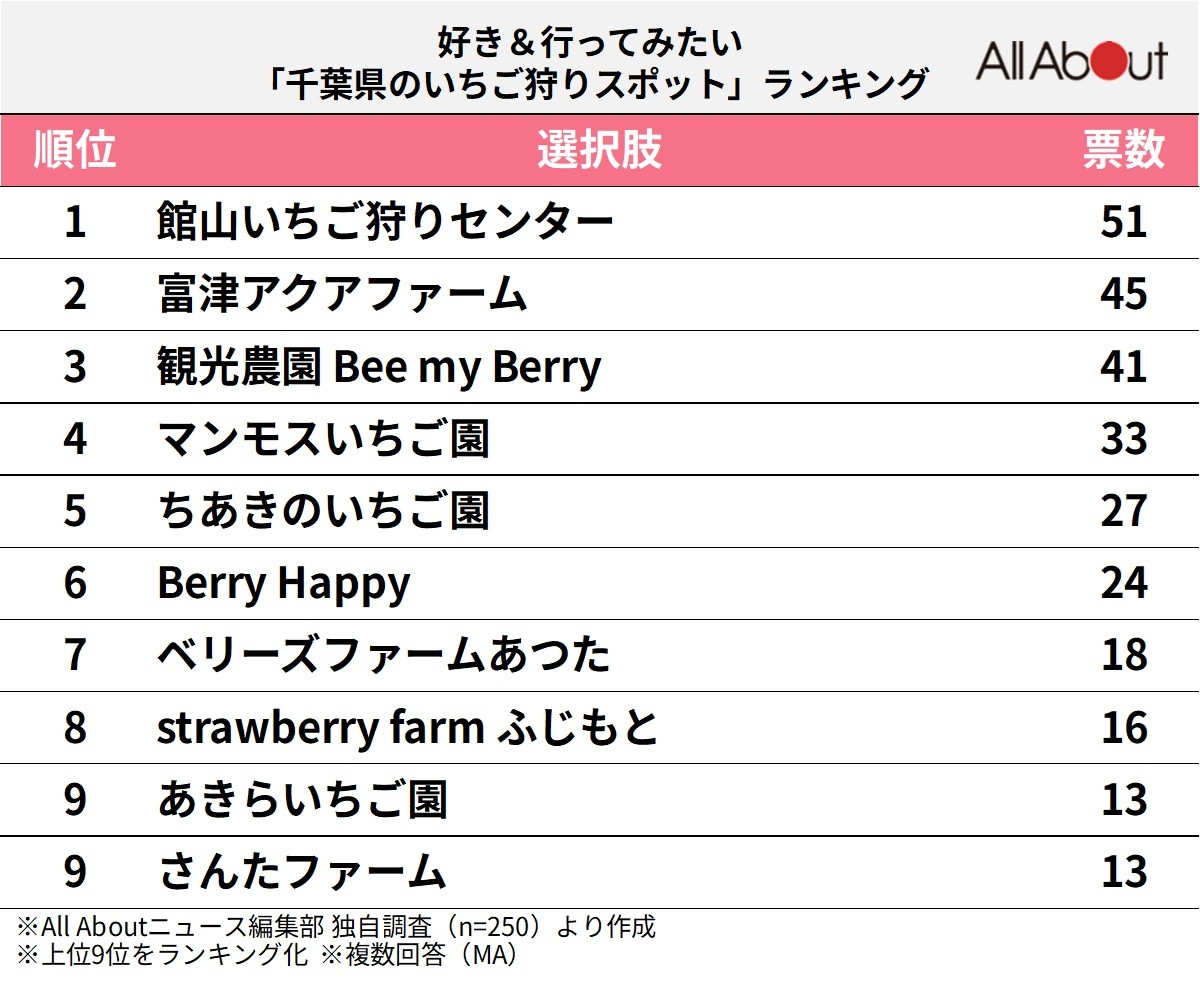Select ちあきのいちご園 in the list
The height and width of the screenshot is (982, 1200).
(323, 511)
